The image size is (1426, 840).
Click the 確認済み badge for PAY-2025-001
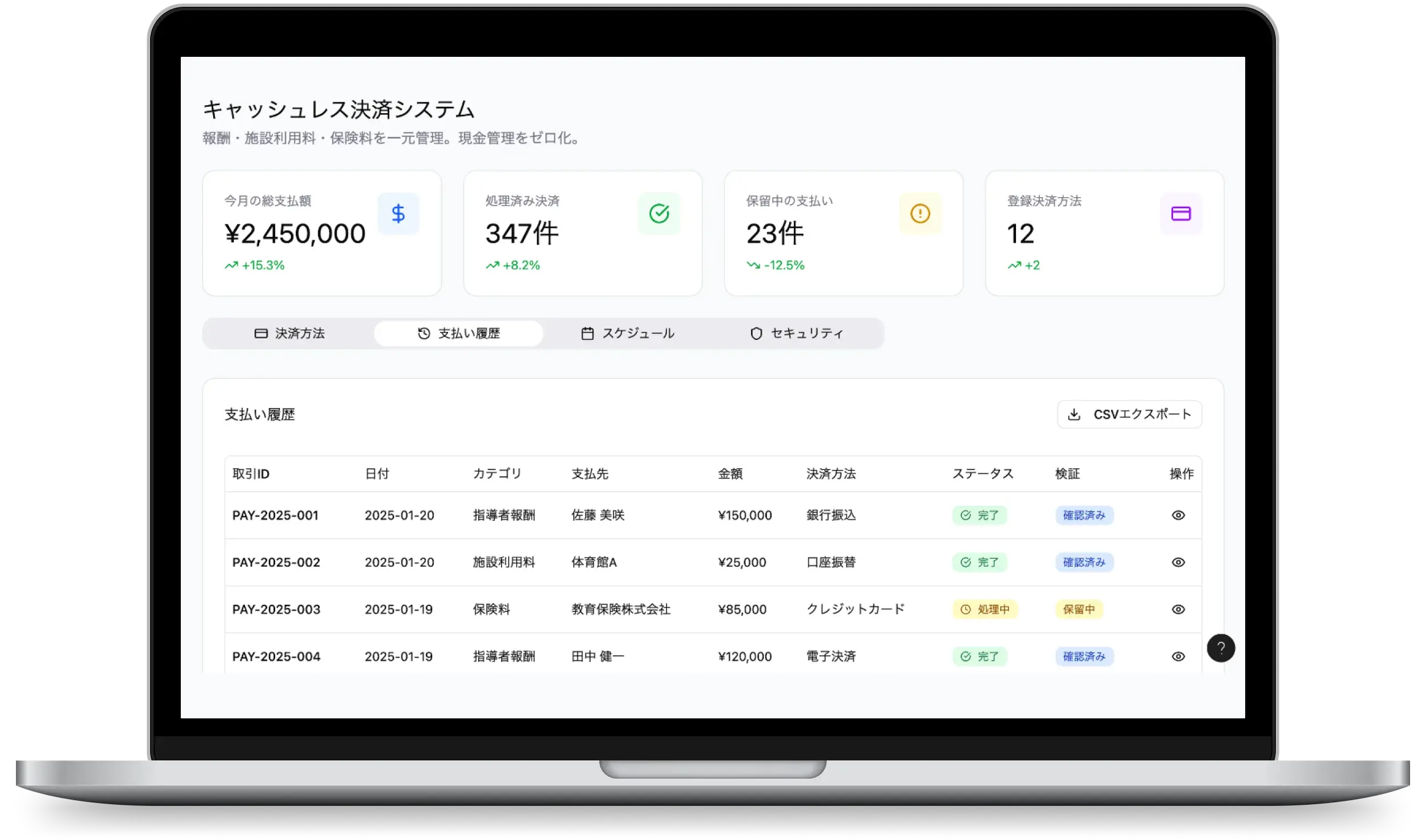pos(1084,515)
